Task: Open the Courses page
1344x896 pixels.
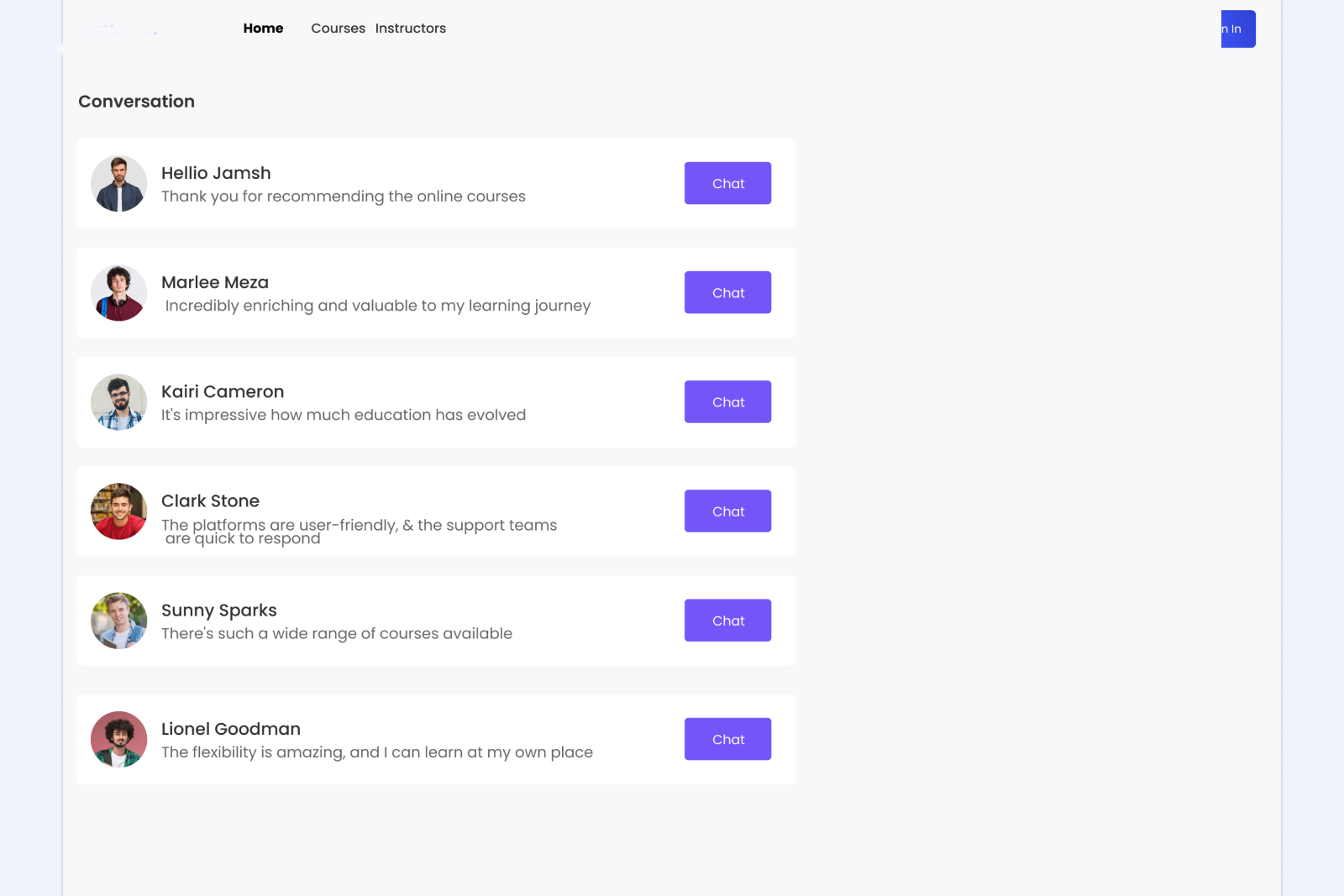Action: (x=338, y=28)
